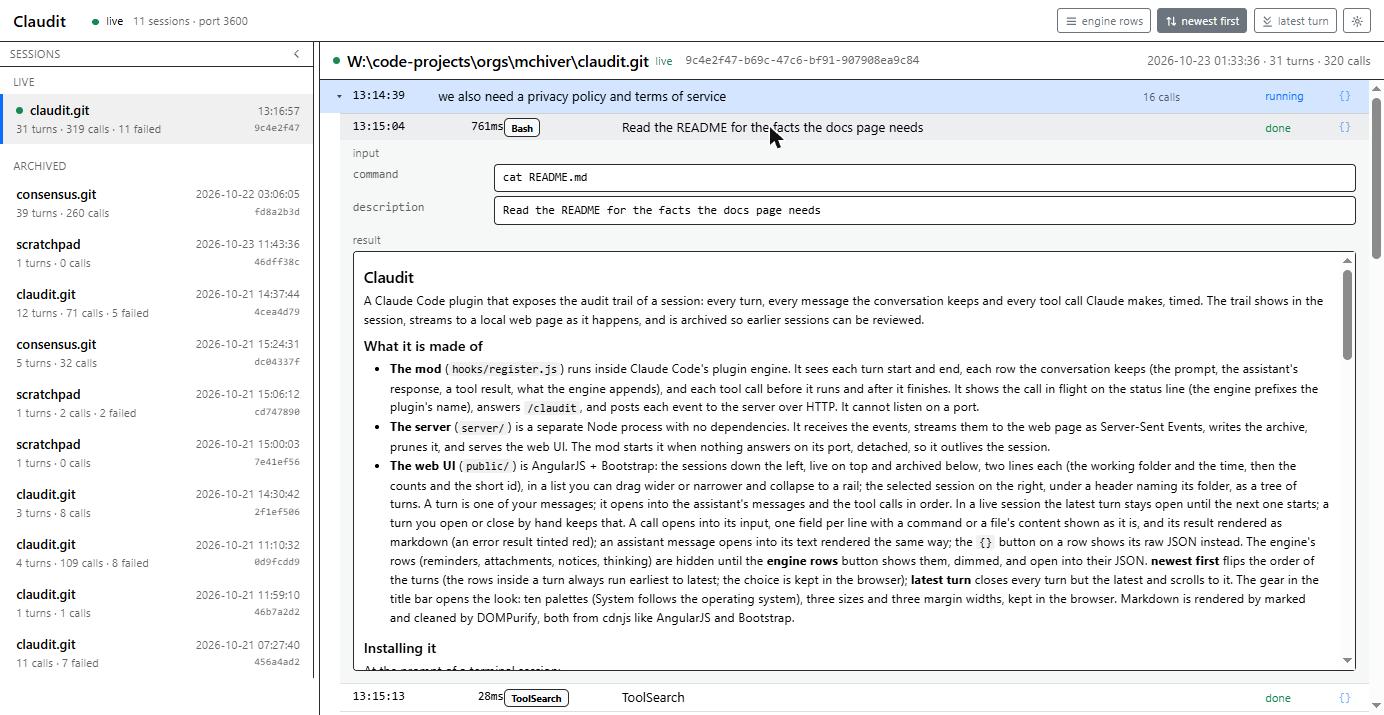1384x715 pixels.
Task: Click the result pane scrollbar thumb
Action: pos(1347,315)
